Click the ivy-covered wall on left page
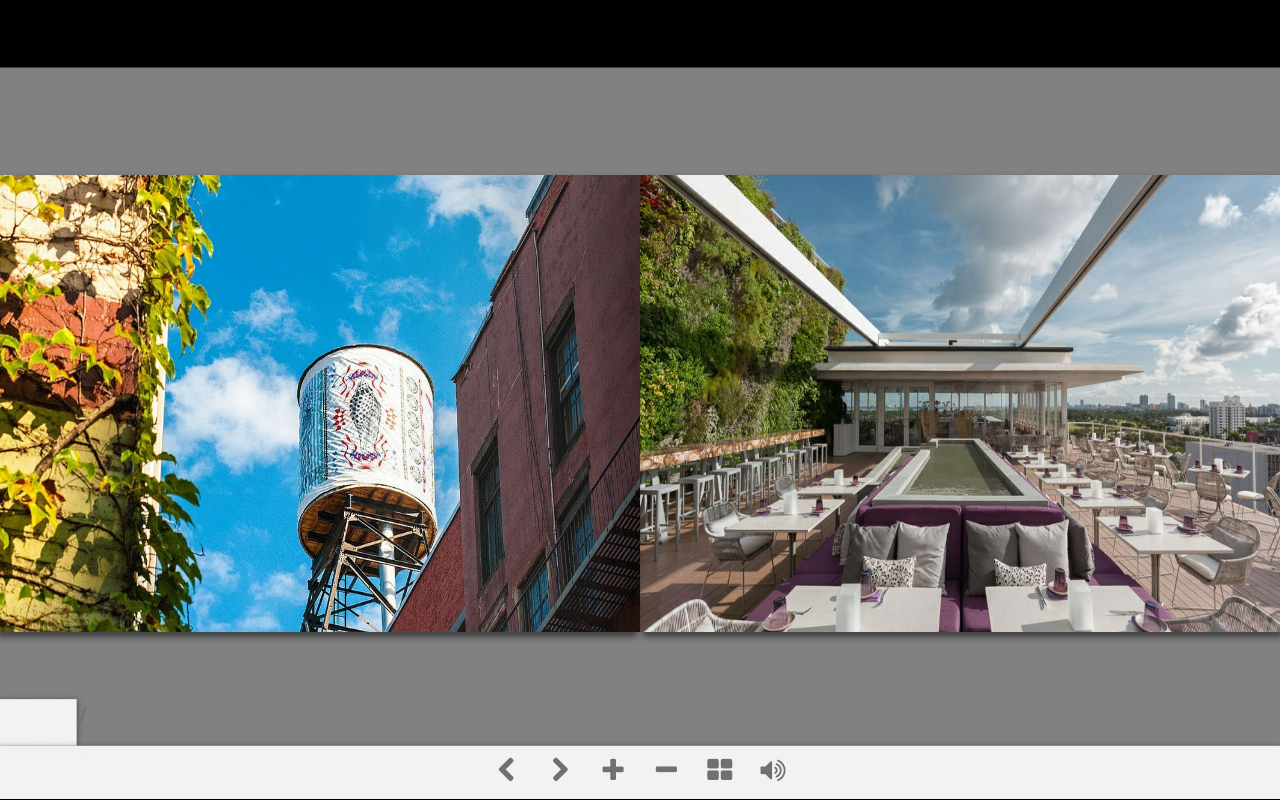The height and width of the screenshot is (800, 1280). pos(80,400)
